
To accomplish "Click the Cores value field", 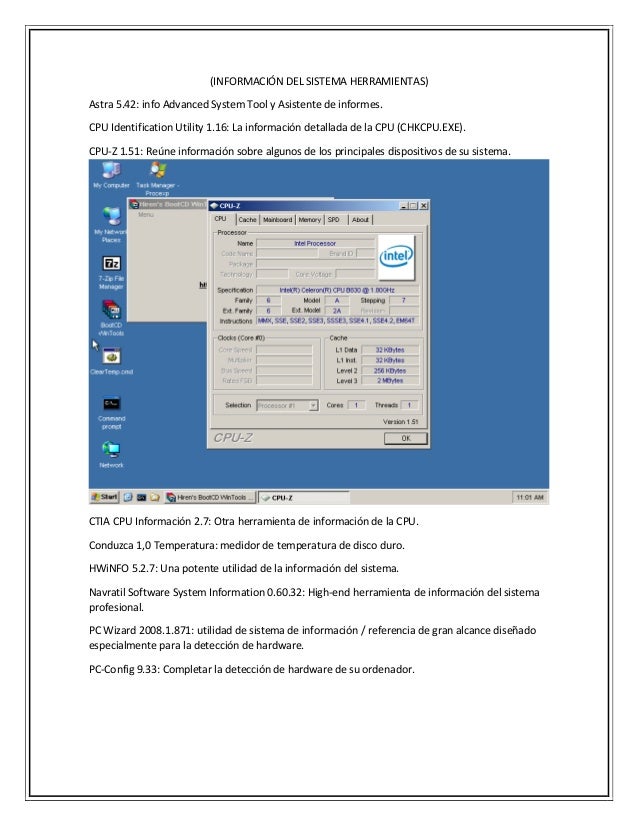I will (x=356, y=405).
